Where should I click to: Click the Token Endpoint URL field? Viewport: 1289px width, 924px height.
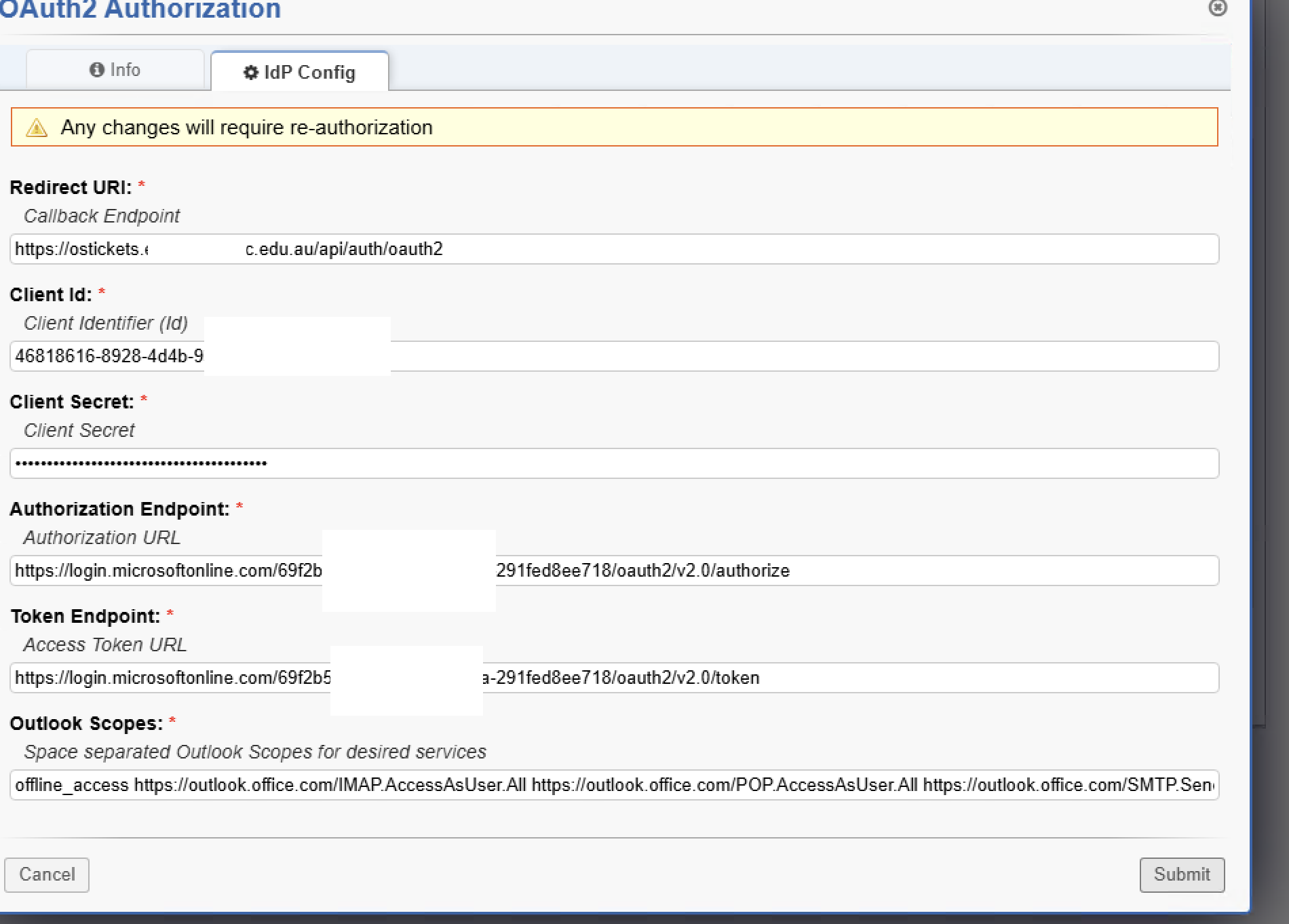[614, 678]
